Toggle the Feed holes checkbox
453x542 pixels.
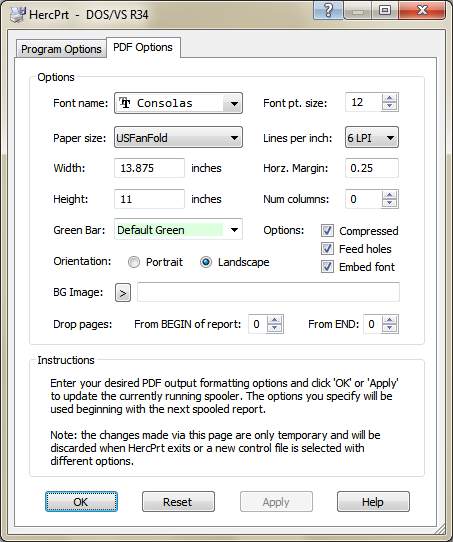[327, 249]
